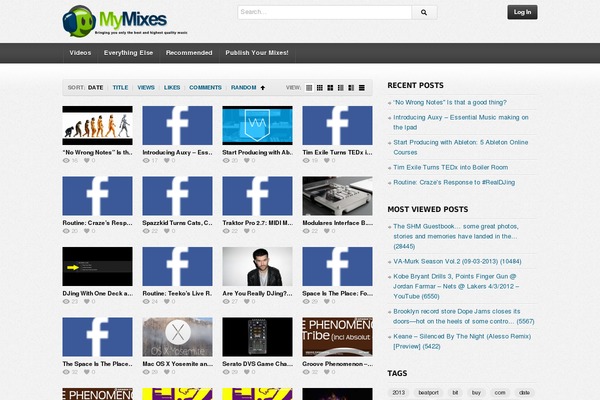Sort posts by Title
The width and height of the screenshot is (600, 400).
pos(120,88)
